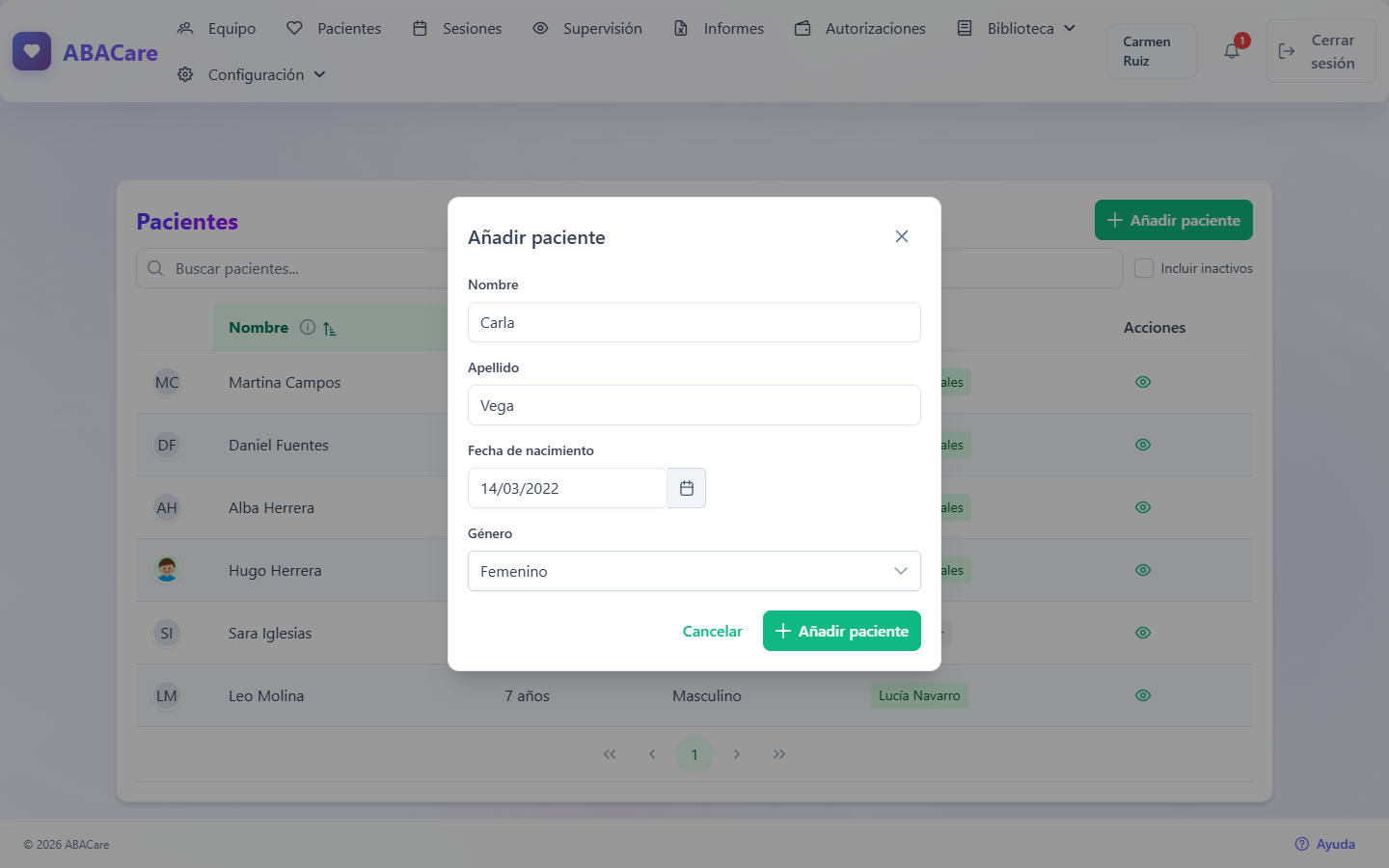Open the Sesiones menu item
Screen dimensions: 1389x868
tap(457, 28)
